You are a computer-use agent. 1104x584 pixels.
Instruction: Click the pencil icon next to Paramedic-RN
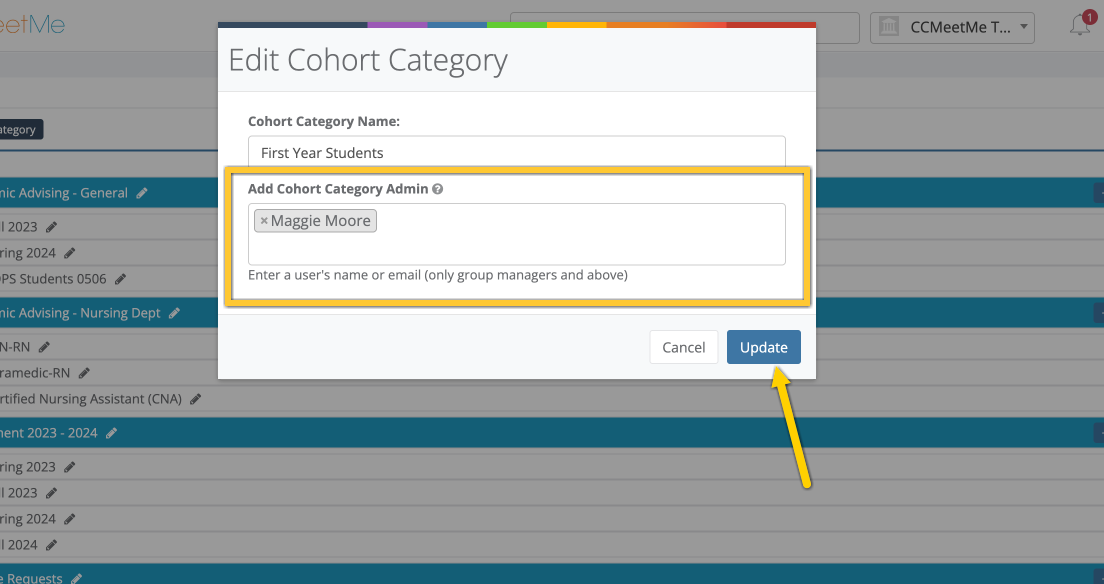point(84,372)
